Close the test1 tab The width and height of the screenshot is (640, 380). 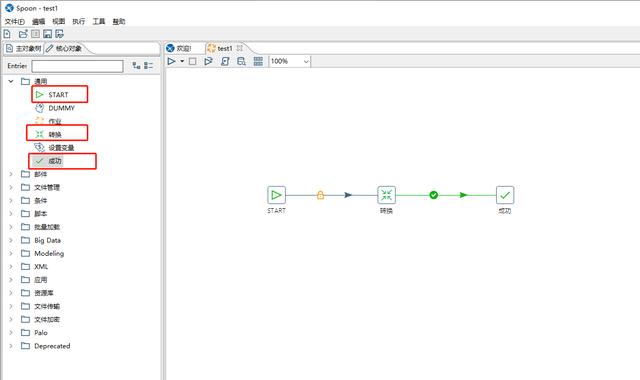coord(240,48)
